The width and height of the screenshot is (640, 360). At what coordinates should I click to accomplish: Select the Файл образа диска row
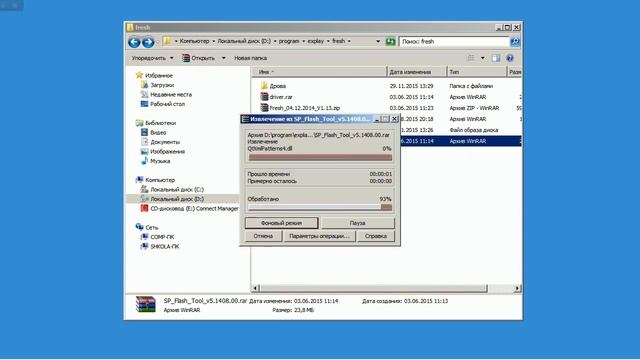click(473, 130)
